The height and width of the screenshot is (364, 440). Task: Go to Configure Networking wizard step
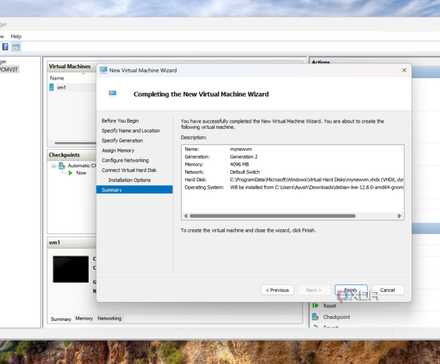(125, 160)
